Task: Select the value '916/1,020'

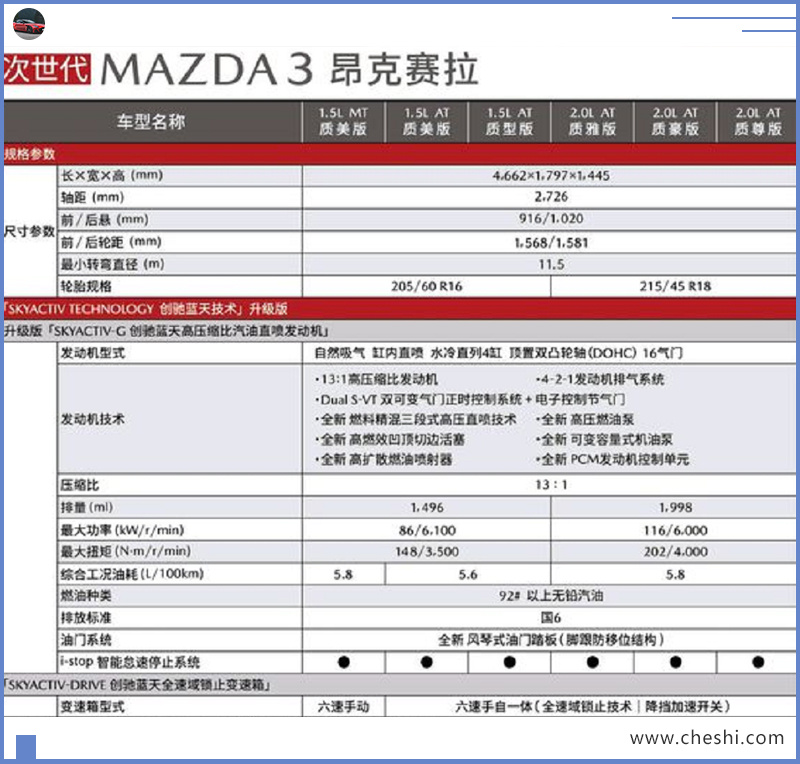Action: pyautogui.click(x=551, y=219)
